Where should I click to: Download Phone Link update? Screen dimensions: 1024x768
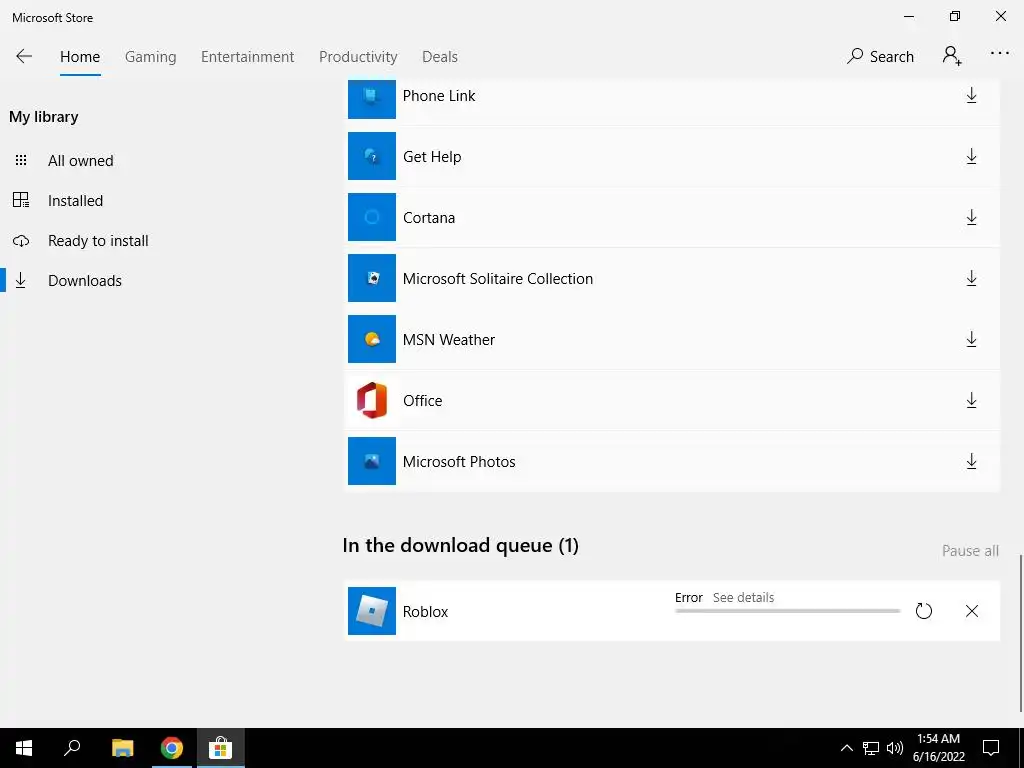(971, 95)
